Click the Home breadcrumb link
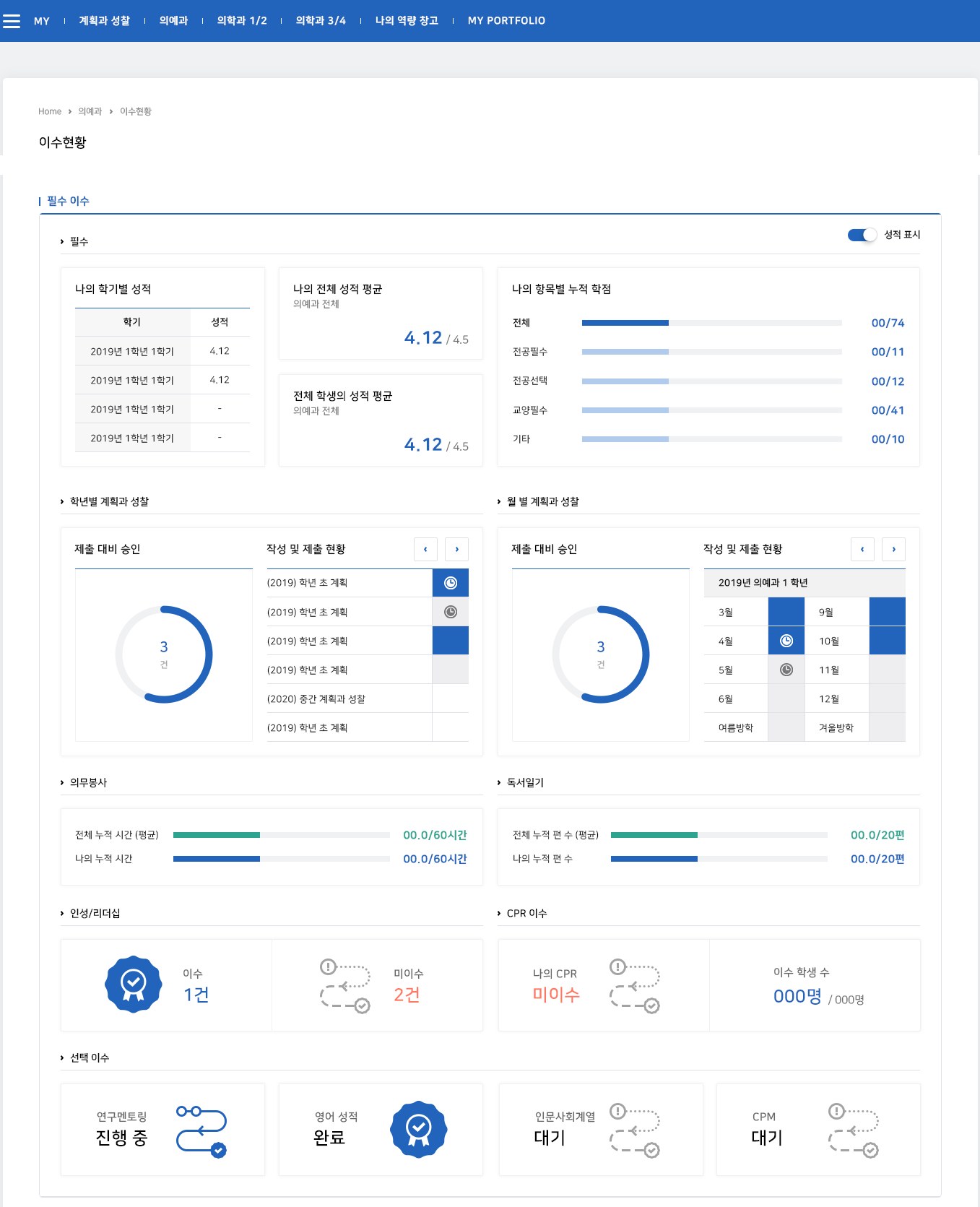The image size is (980, 1207). pos(50,111)
